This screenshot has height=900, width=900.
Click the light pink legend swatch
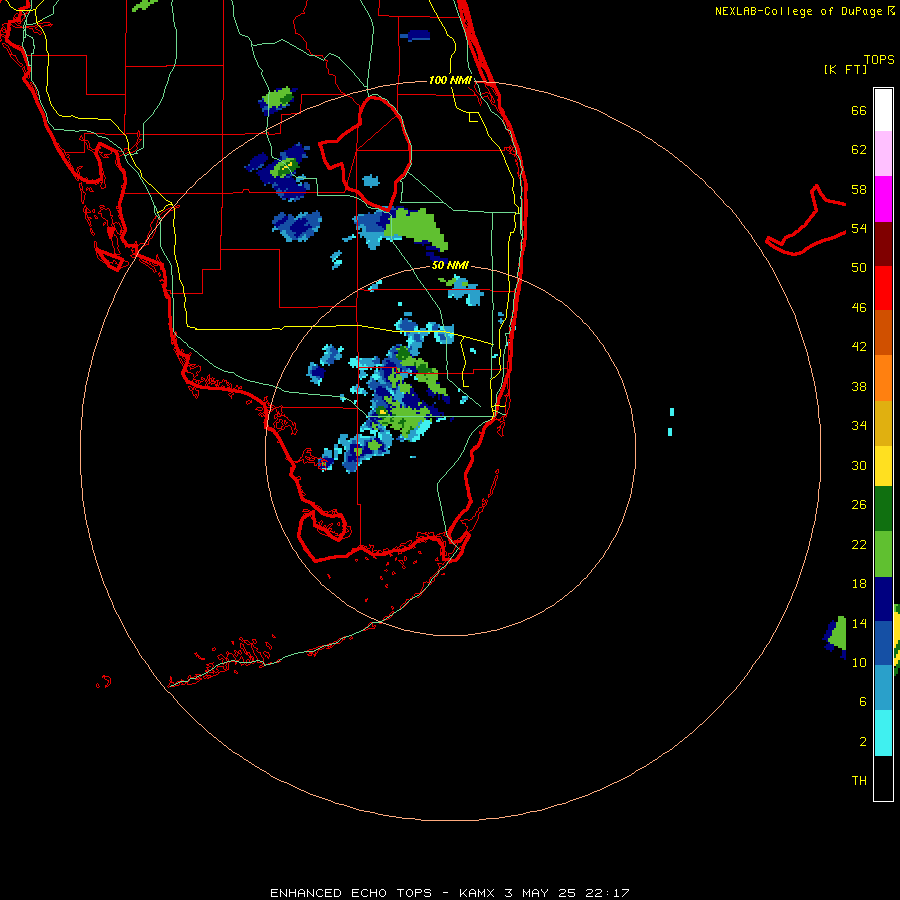click(883, 154)
